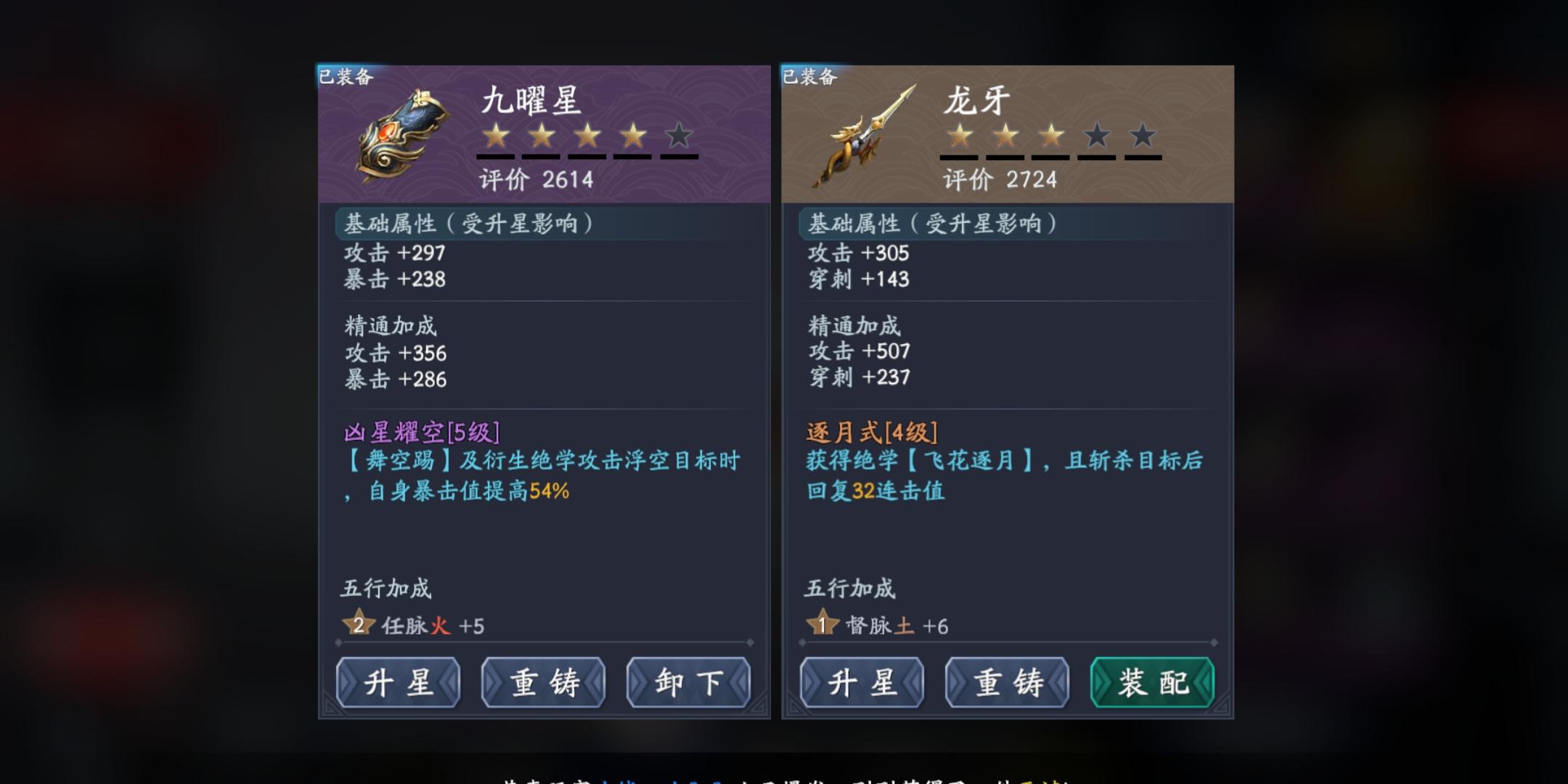Tap the 龙牙 spear weapon icon
This screenshot has height=784, width=1568.
click(864, 136)
